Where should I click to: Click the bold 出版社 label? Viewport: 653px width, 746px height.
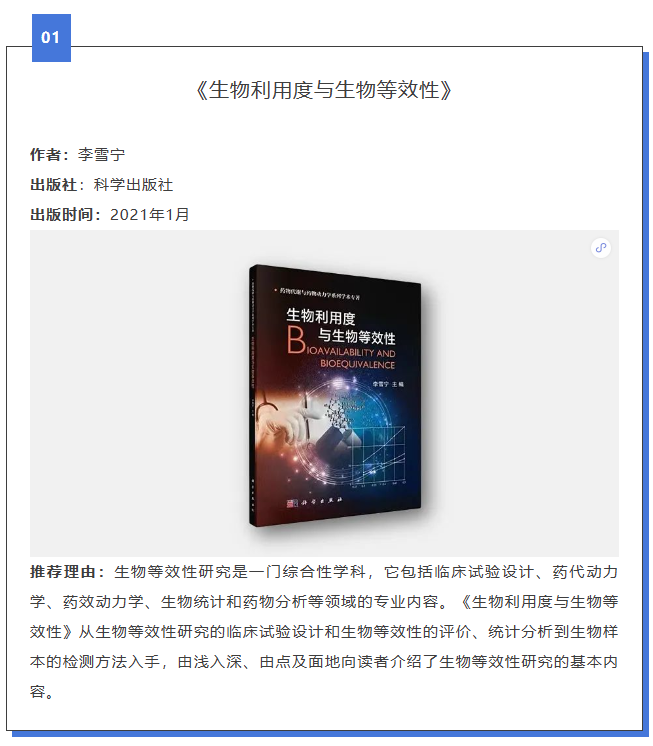pyautogui.click(x=54, y=185)
